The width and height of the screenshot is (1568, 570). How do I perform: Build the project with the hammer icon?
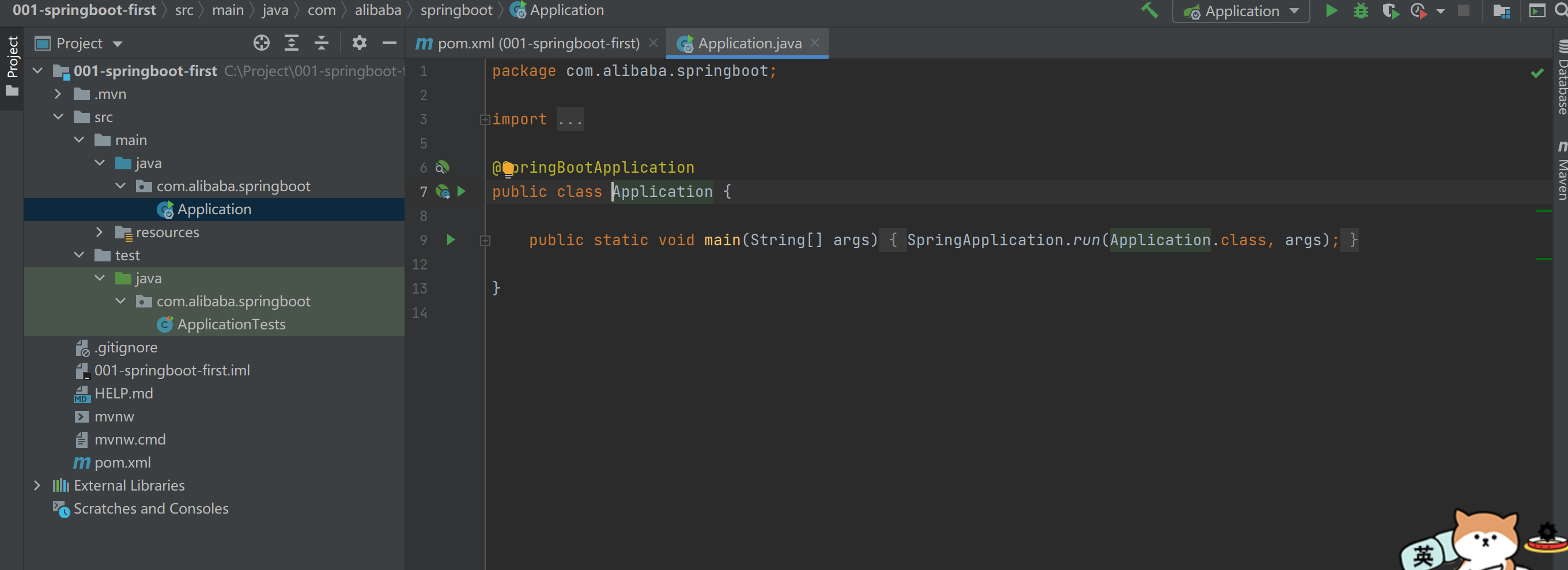pos(1148,10)
